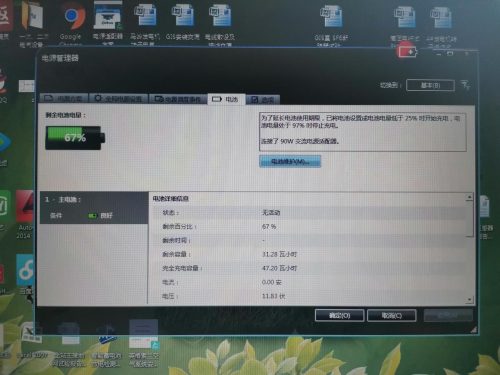Click the up arrow of details scrollbar
This screenshot has height=375, width=500.
point(469,197)
